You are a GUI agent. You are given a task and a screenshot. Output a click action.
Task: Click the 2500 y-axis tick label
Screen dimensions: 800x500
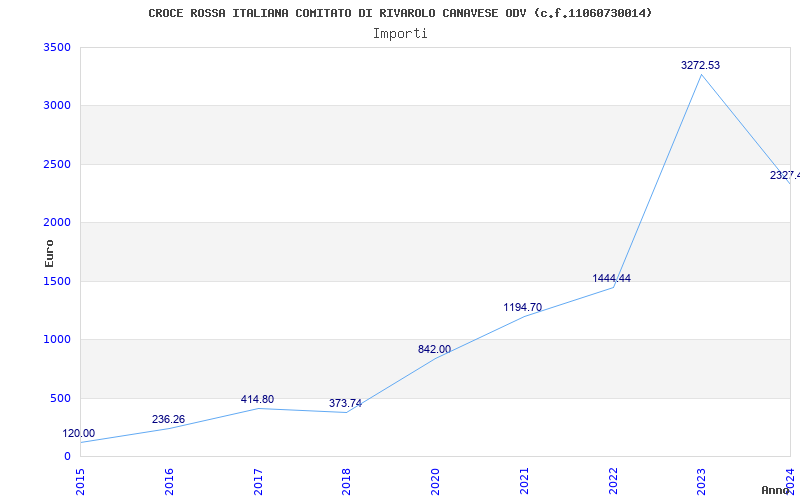[x=57, y=164]
